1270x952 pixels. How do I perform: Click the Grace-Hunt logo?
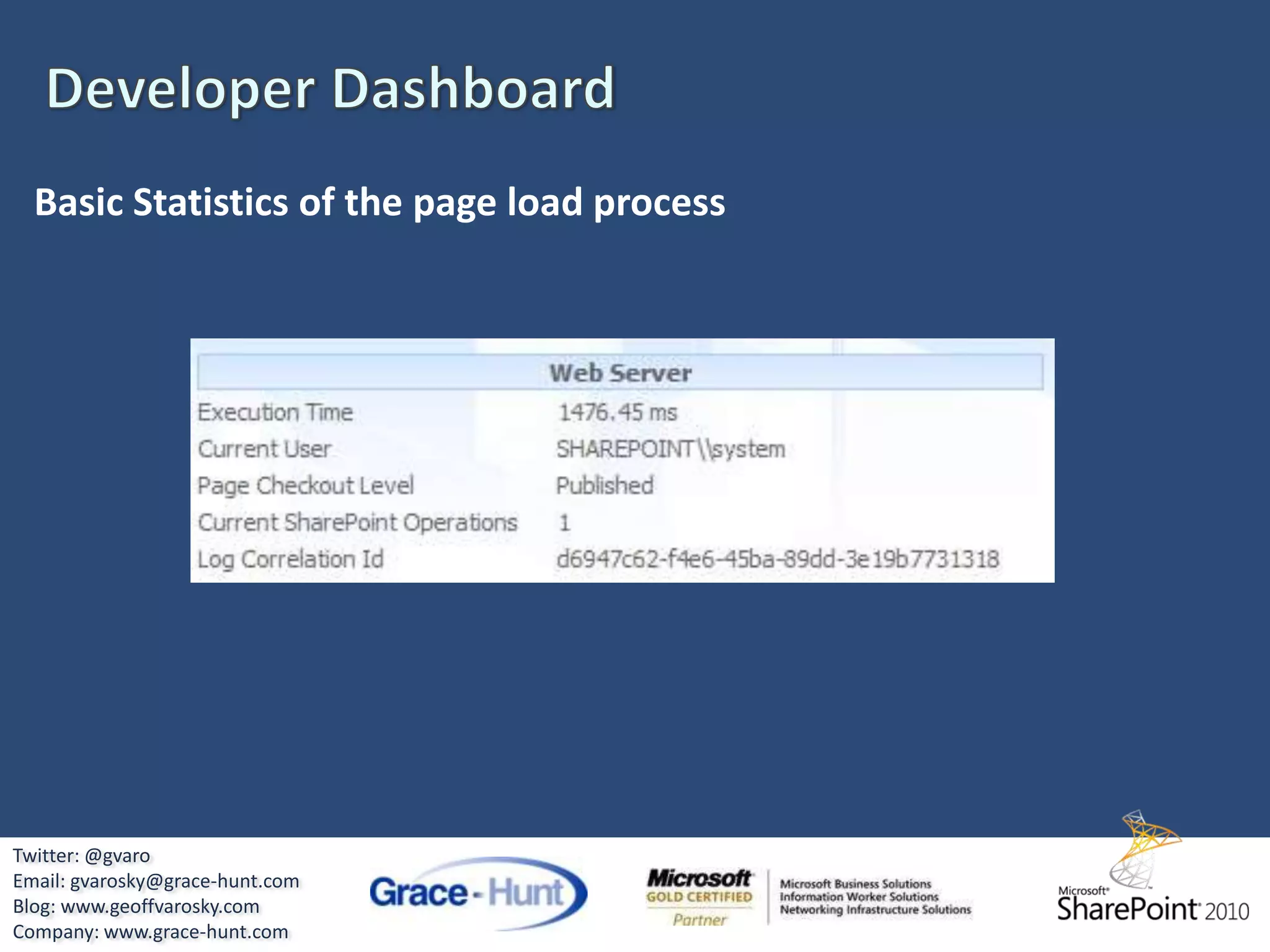[476, 892]
